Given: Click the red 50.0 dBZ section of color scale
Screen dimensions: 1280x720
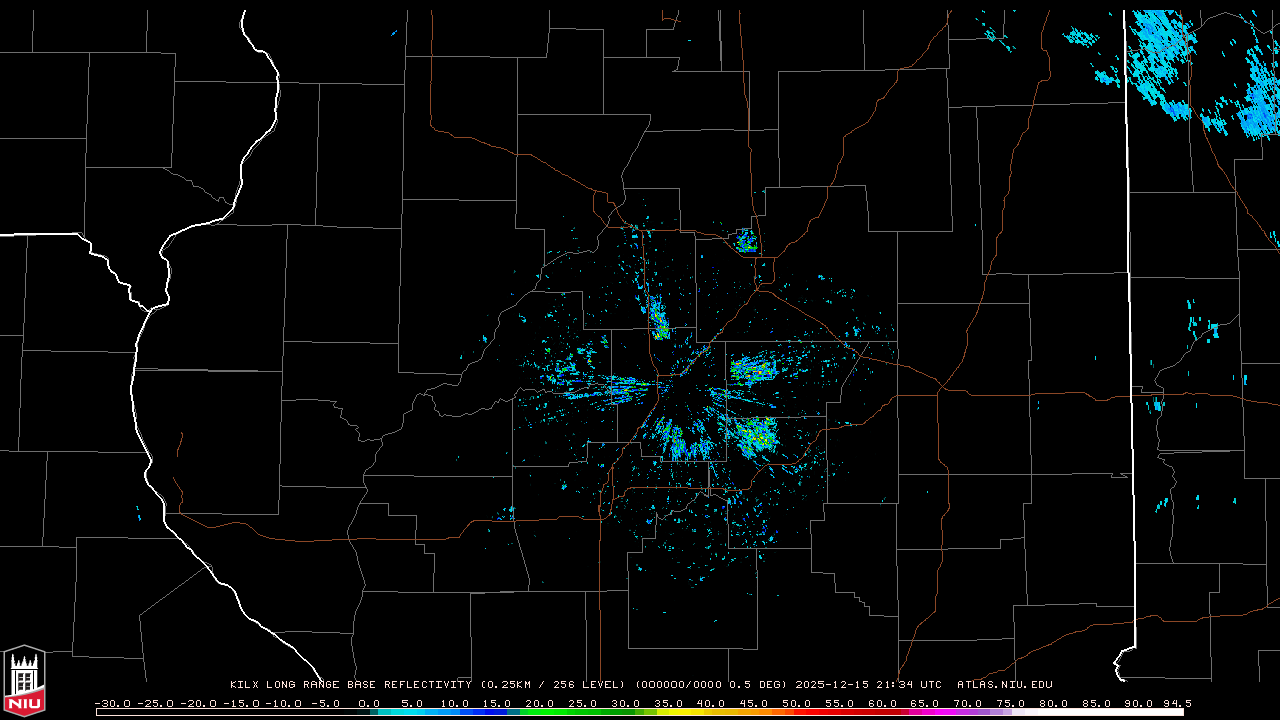Looking at the screenshot, I should pos(797,712).
